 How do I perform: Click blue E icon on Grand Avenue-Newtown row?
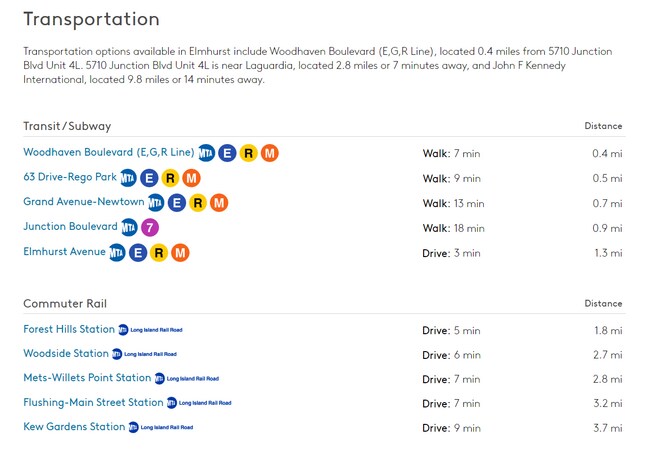tap(177, 203)
